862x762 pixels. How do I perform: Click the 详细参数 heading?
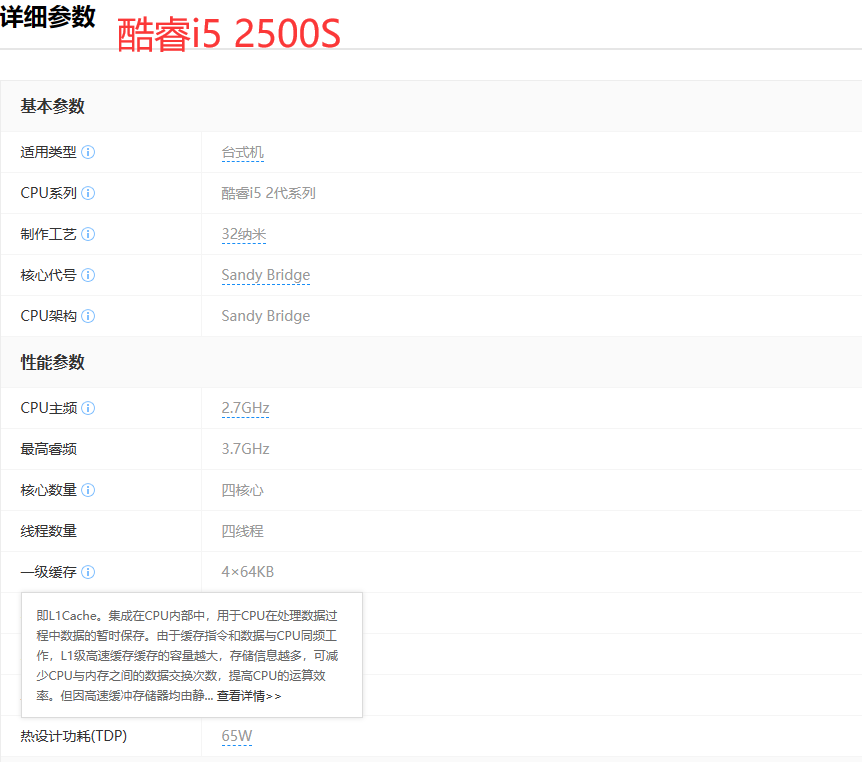[48, 17]
